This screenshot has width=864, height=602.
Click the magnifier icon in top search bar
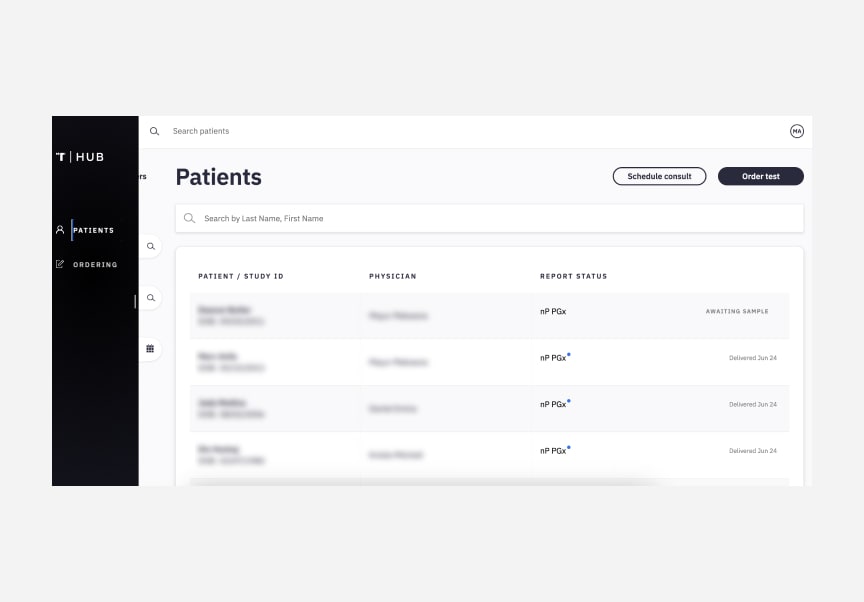coord(154,131)
